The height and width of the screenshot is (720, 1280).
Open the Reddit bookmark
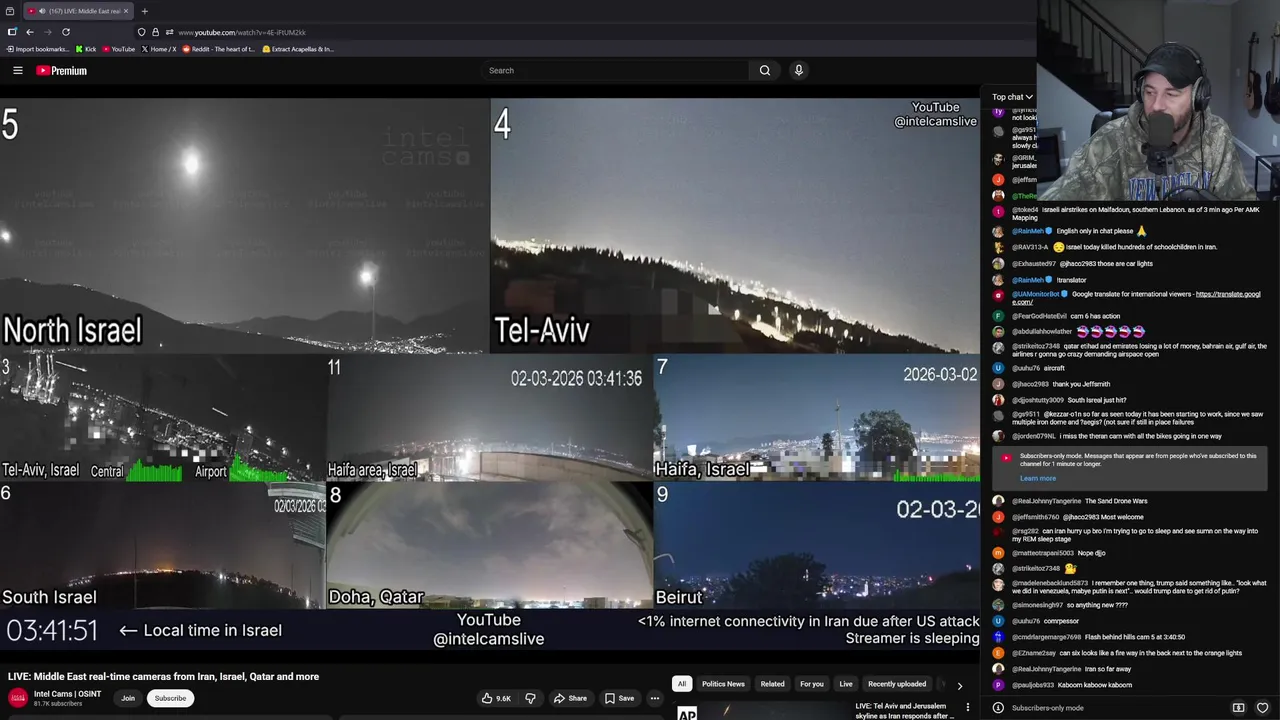click(x=218, y=49)
